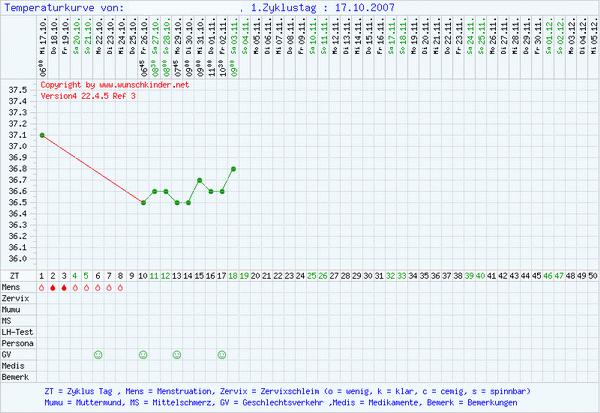Select the 36.7 temperature point on day 15
Viewport: 600px width, 413px height.
(200, 180)
